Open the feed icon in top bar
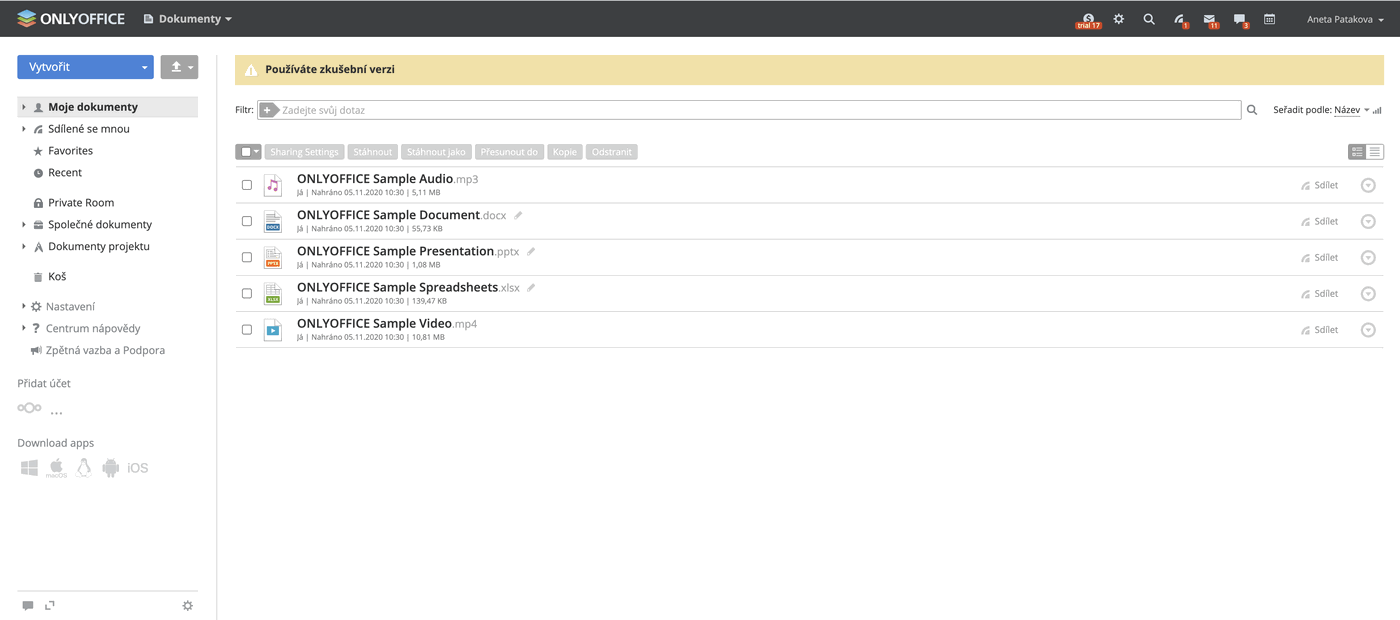The image size is (1400, 620). click(1180, 20)
